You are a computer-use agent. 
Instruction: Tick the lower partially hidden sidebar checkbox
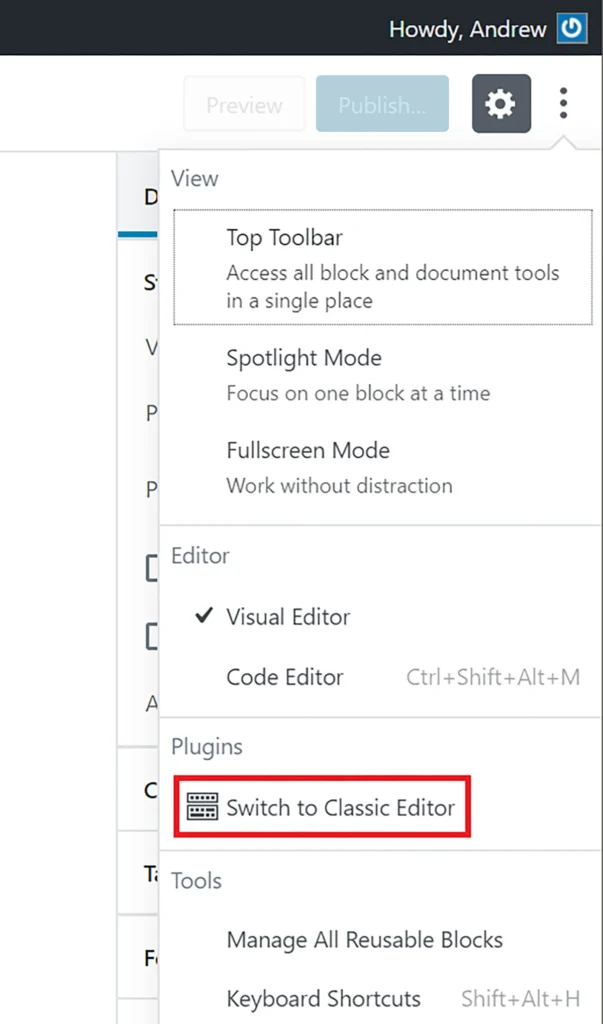coord(152,635)
